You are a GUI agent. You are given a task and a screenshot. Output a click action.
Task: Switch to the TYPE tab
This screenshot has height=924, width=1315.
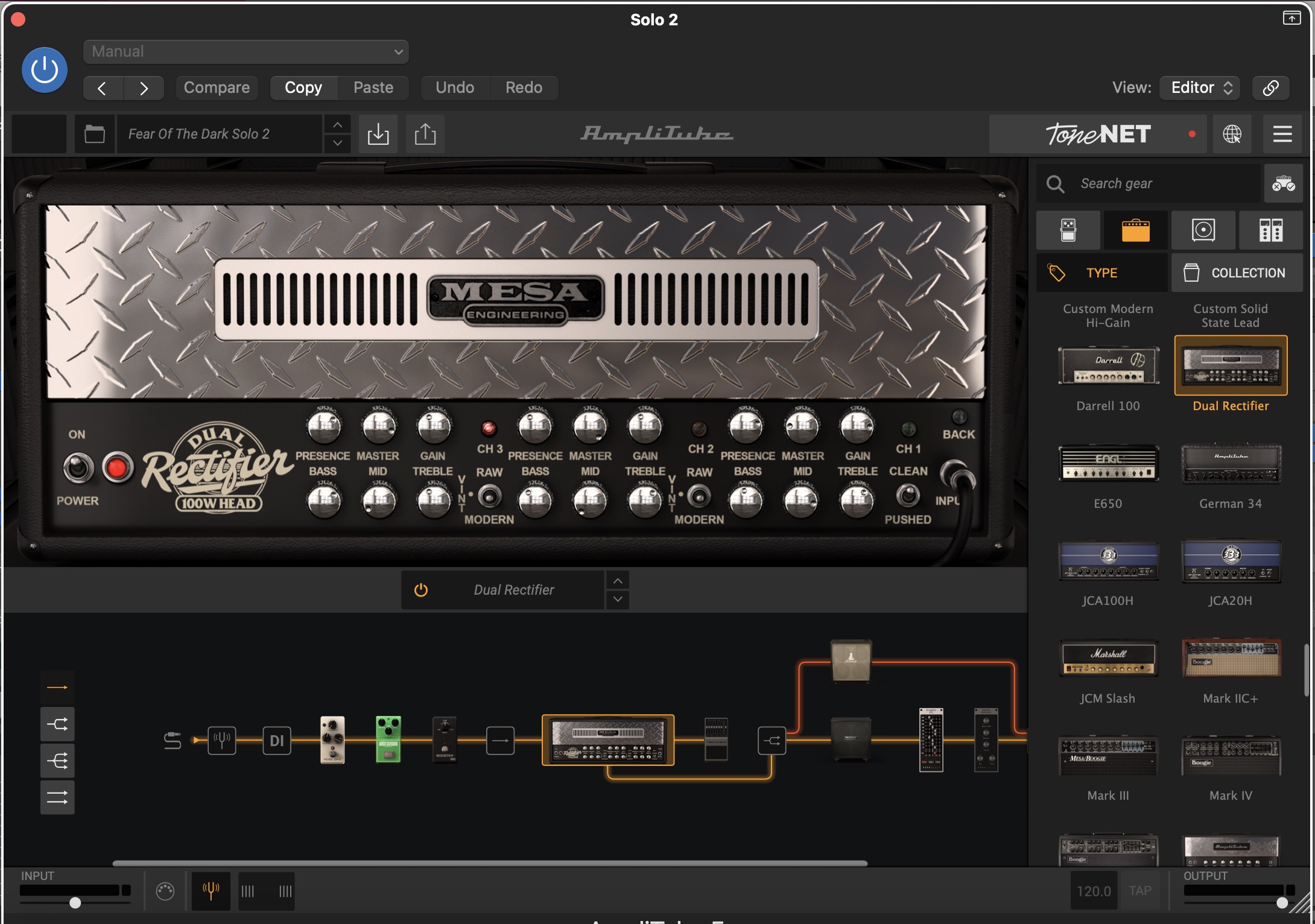pyautogui.click(x=1101, y=273)
